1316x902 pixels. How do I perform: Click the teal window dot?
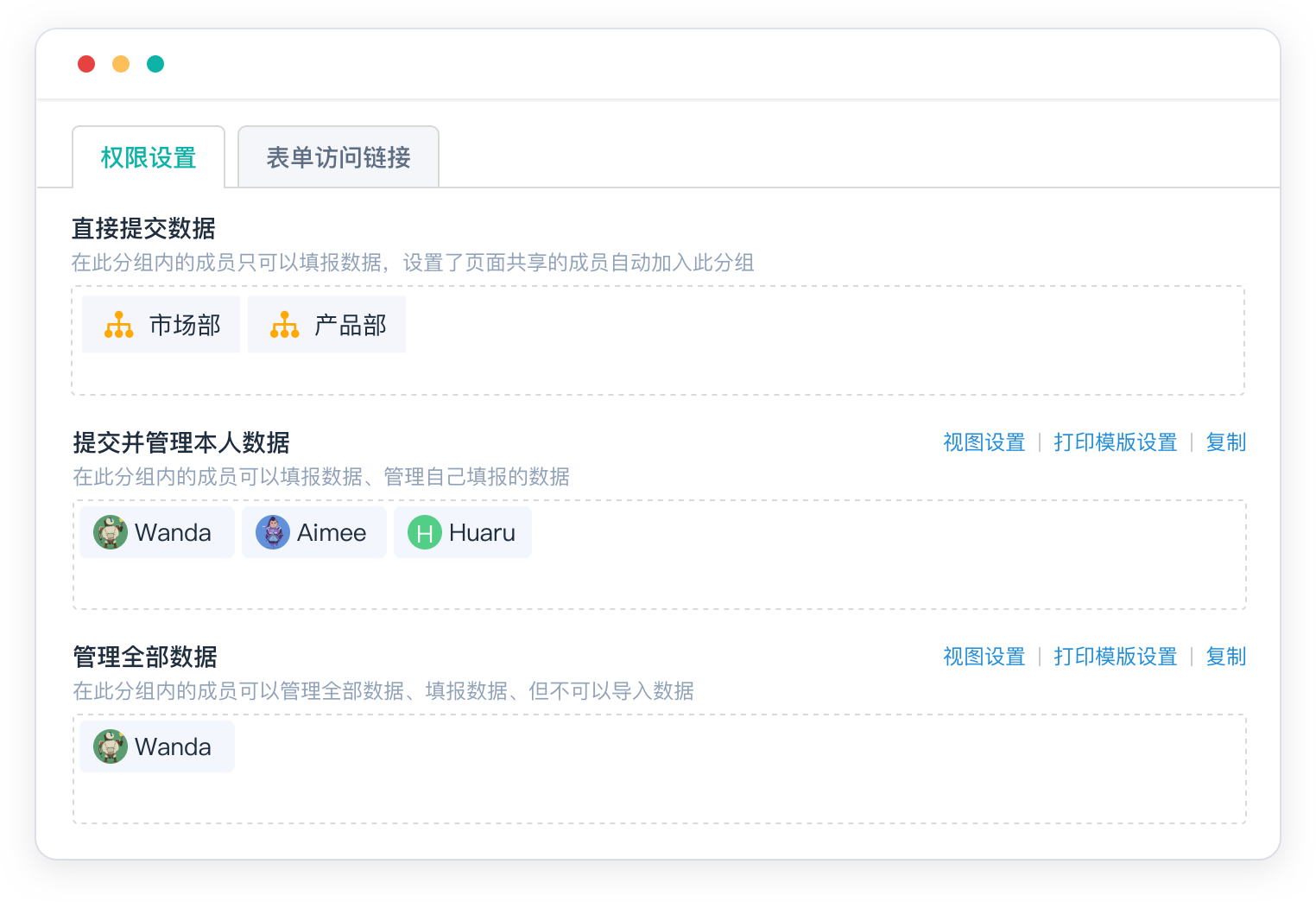(x=155, y=64)
